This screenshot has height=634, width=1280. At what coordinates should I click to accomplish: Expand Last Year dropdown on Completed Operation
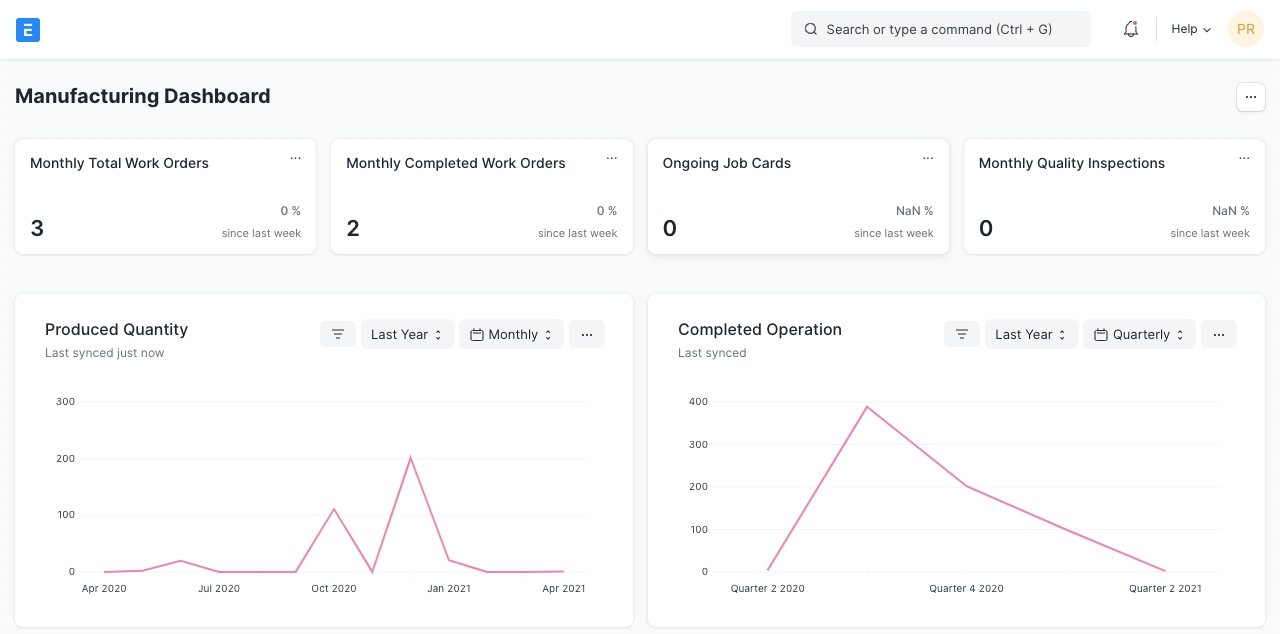pos(1031,334)
